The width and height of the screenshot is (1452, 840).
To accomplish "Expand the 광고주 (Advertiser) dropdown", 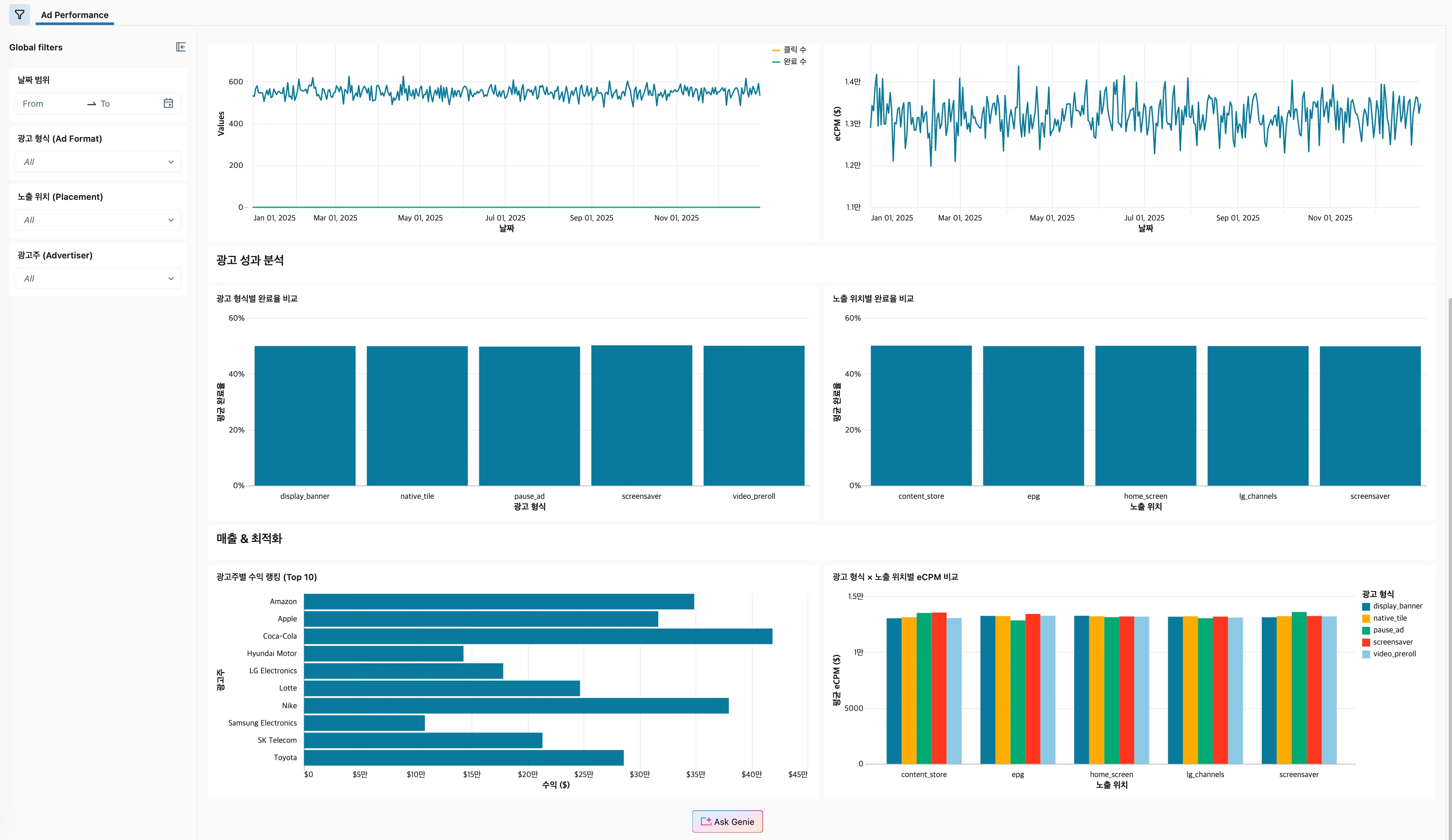I will click(x=97, y=278).
